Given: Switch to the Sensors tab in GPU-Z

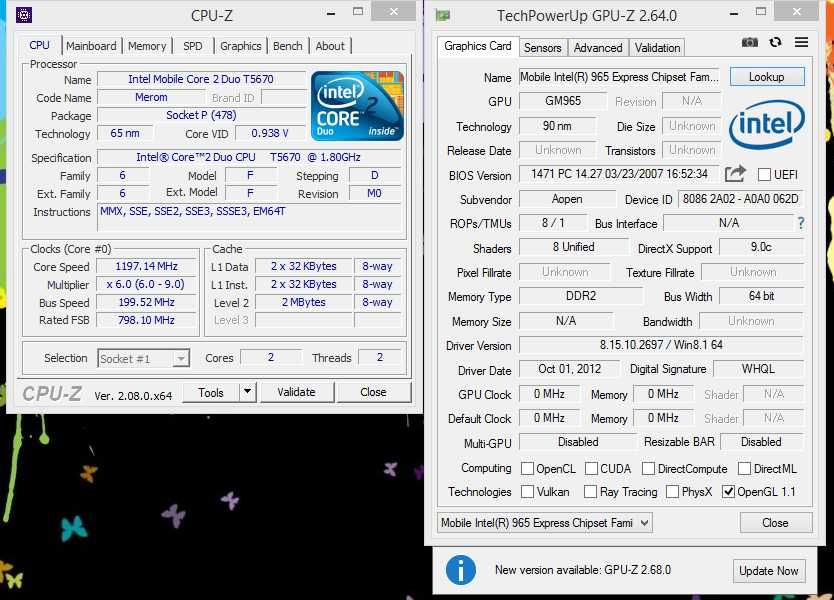Looking at the screenshot, I should pyautogui.click(x=543, y=48).
